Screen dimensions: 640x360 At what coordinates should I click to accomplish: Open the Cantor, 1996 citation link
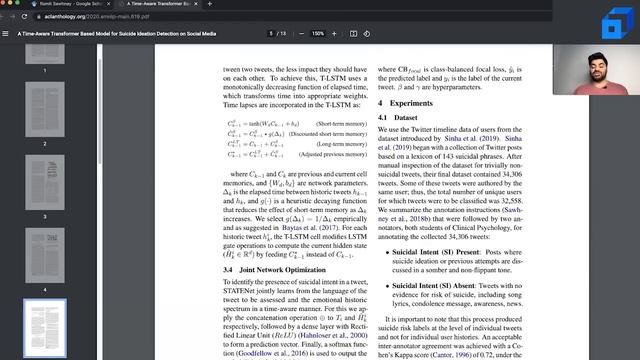click(451, 355)
